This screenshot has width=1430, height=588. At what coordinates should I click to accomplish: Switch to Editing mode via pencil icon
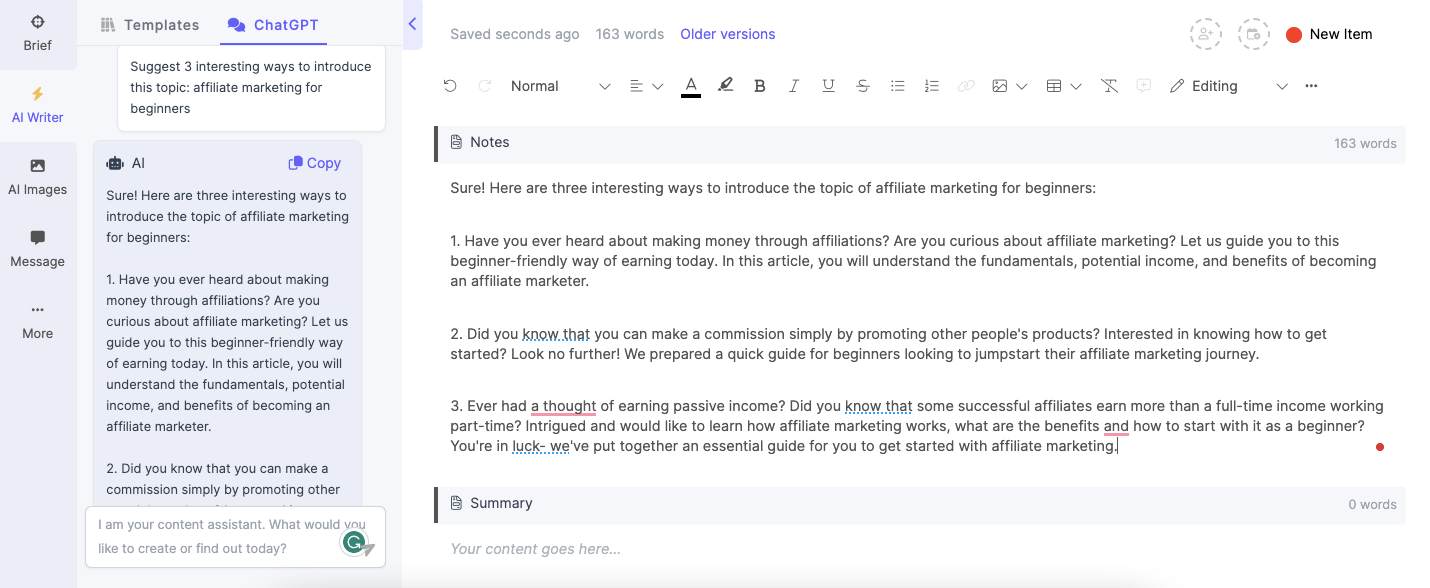(1177, 86)
